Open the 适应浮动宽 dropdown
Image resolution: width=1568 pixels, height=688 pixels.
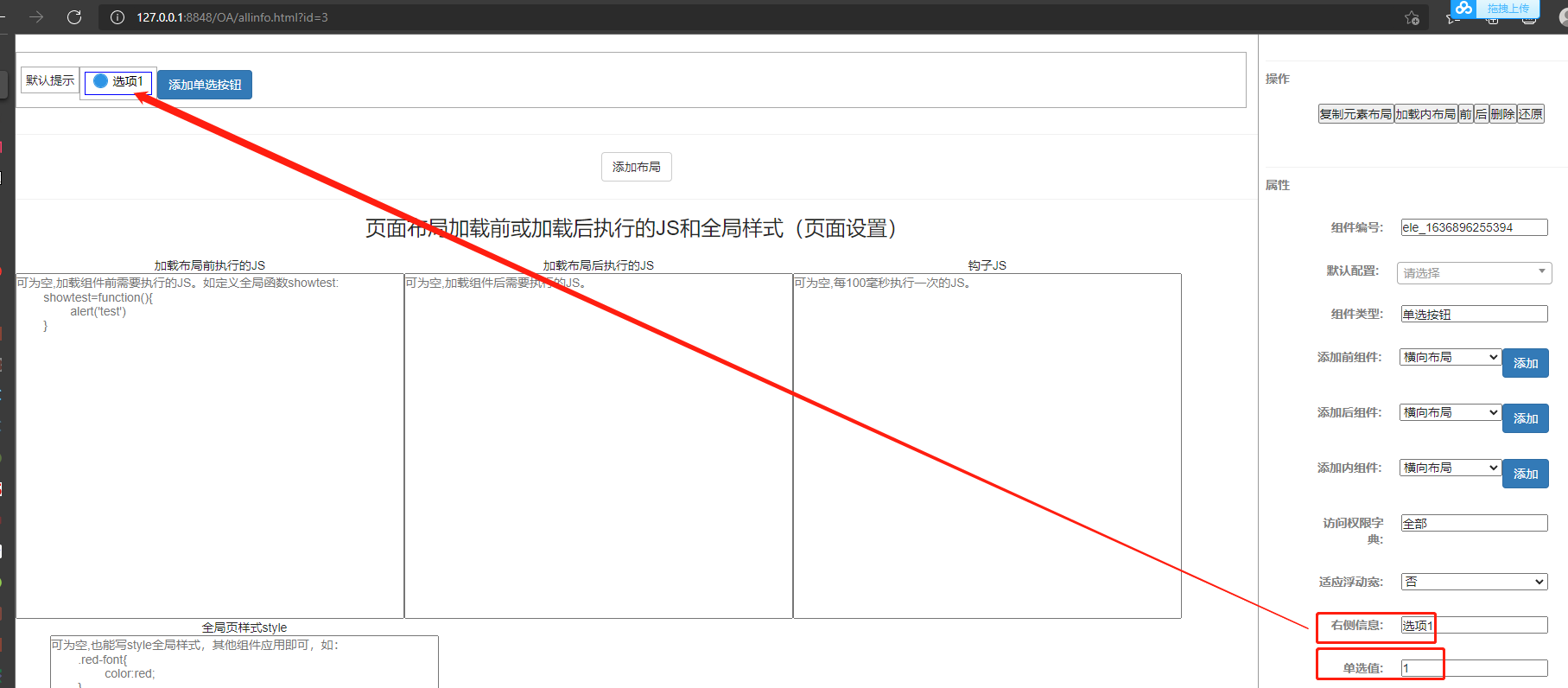[x=1474, y=582]
